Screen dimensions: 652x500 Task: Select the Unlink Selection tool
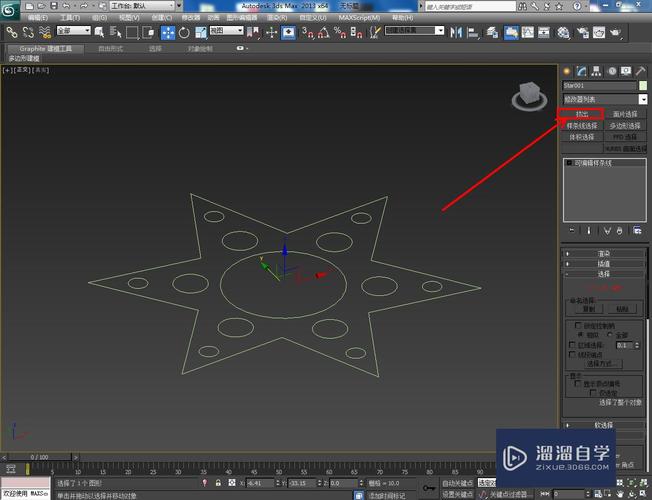point(28,32)
